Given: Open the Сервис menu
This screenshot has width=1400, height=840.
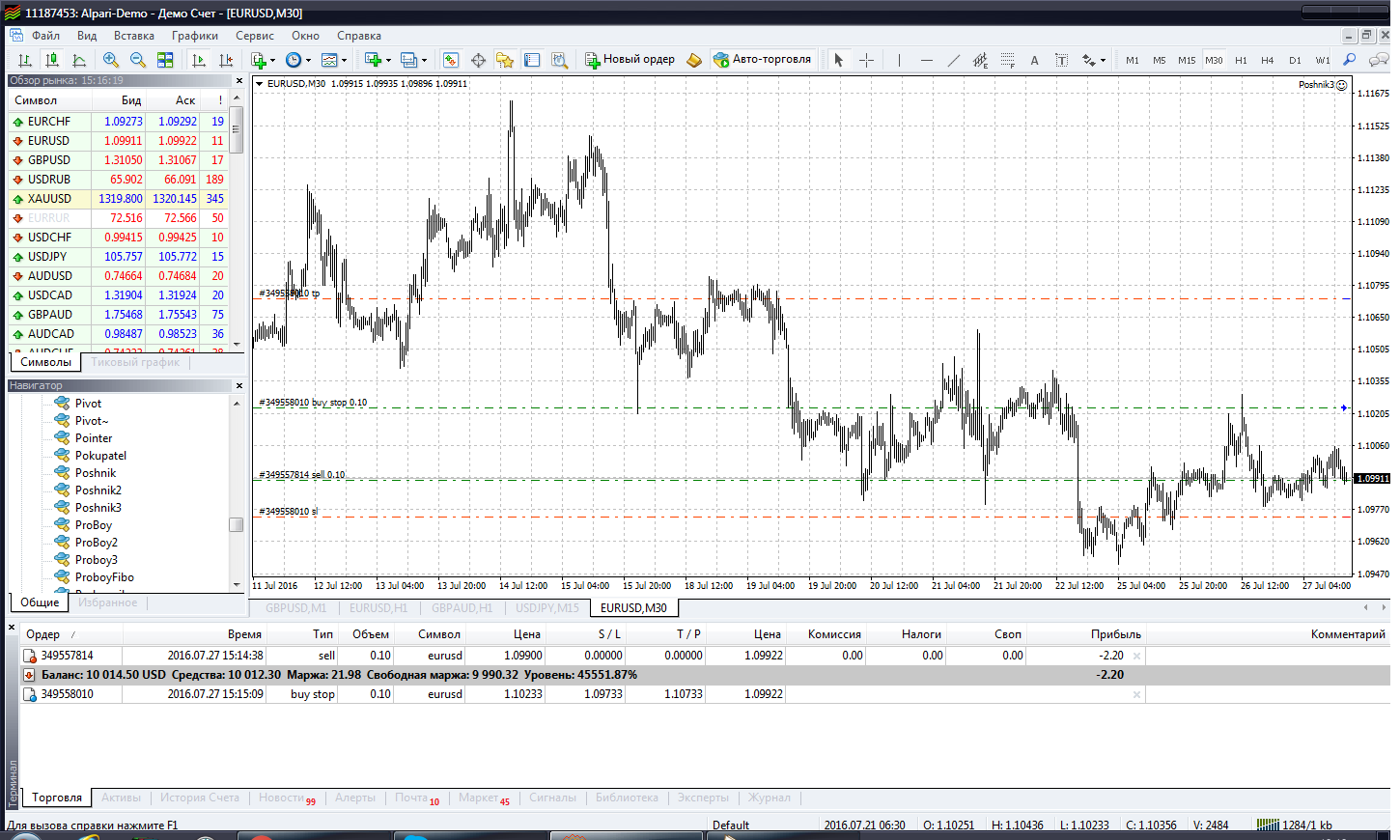Looking at the screenshot, I should [255, 36].
